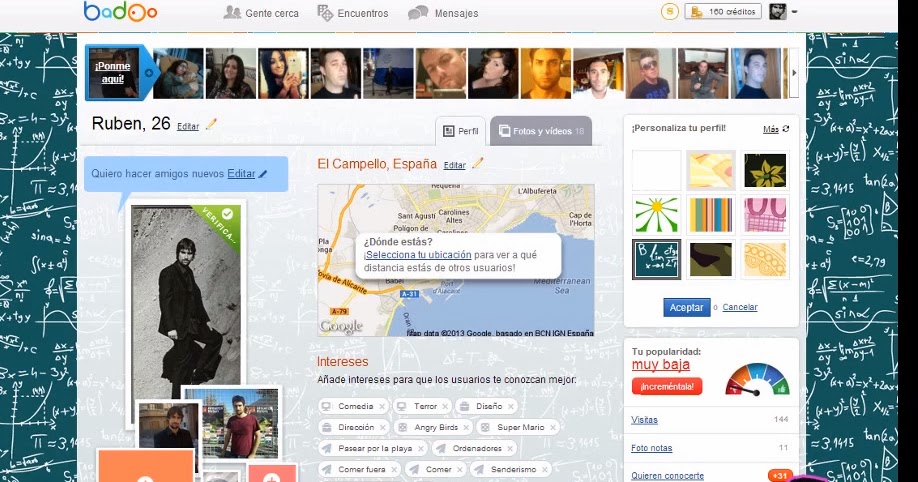This screenshot has width=918, height=482.
Task: Advance the spotlight strip with right arrow
Action: point(794,73)
